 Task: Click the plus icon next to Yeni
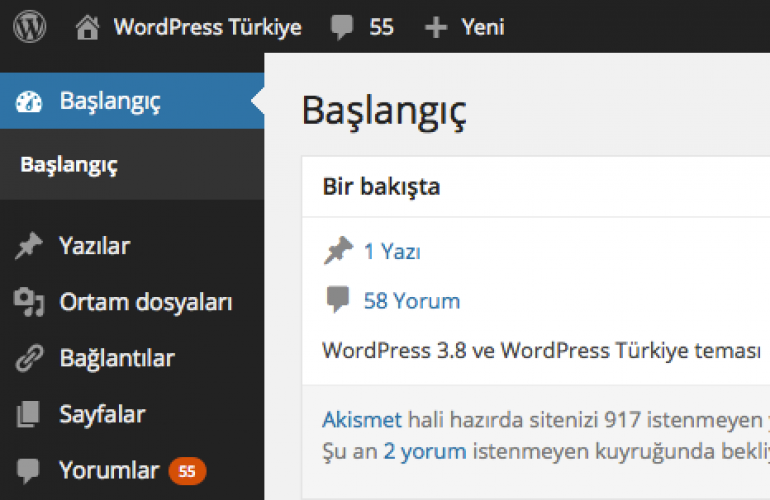(436, 27)
